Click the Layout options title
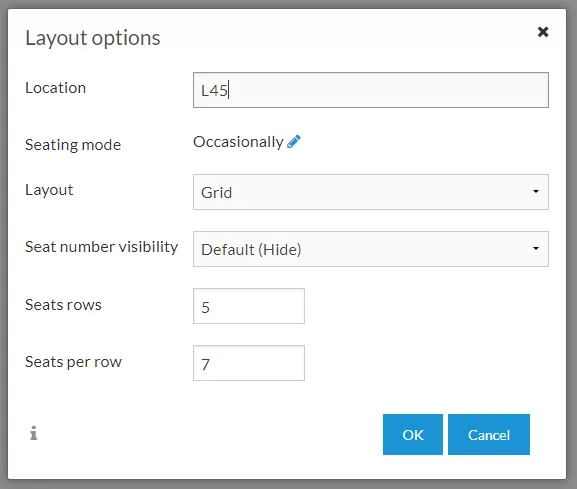Viewport: 577px width, 489px height. coord(93,38)
